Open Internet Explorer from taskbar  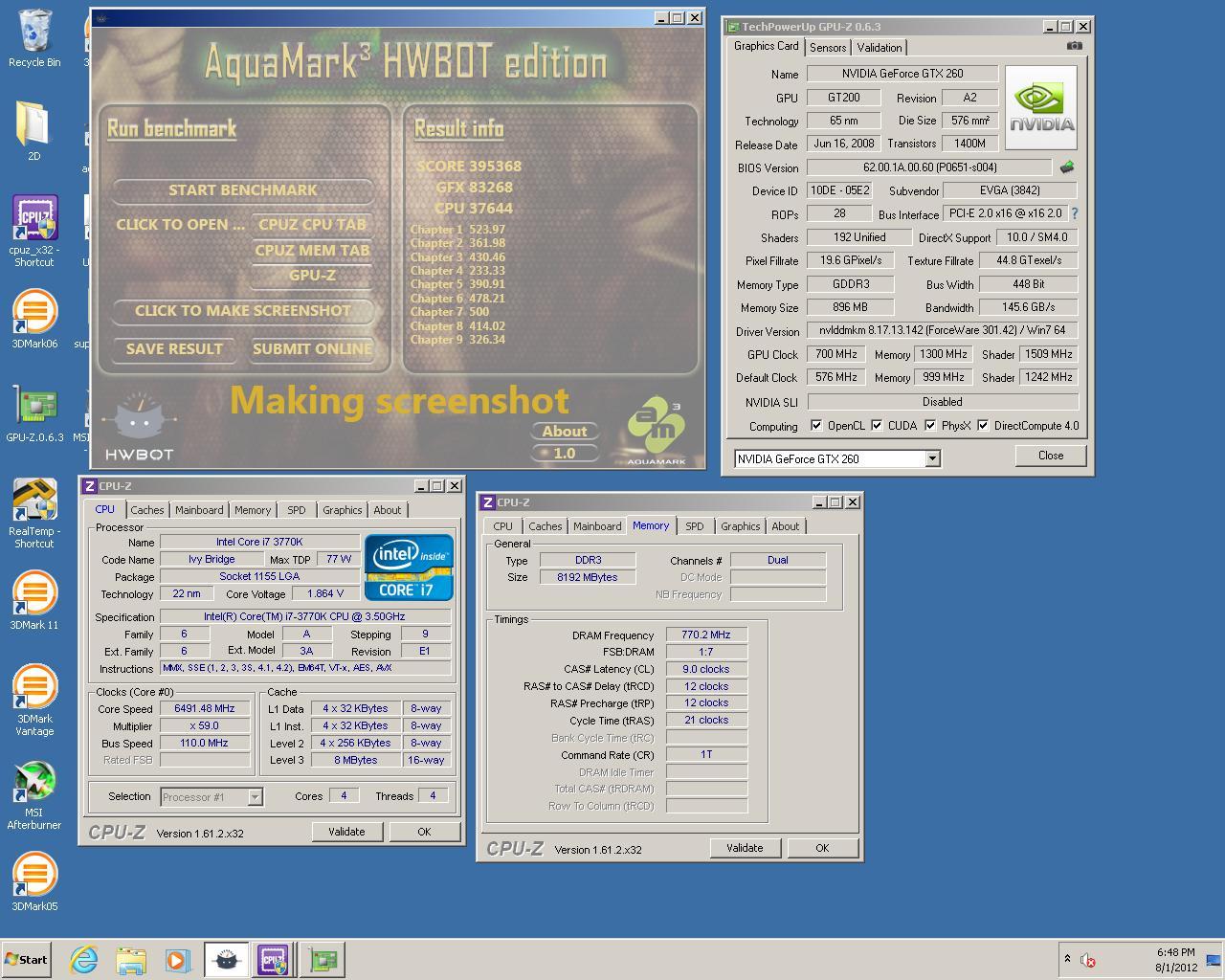[84, 959]
